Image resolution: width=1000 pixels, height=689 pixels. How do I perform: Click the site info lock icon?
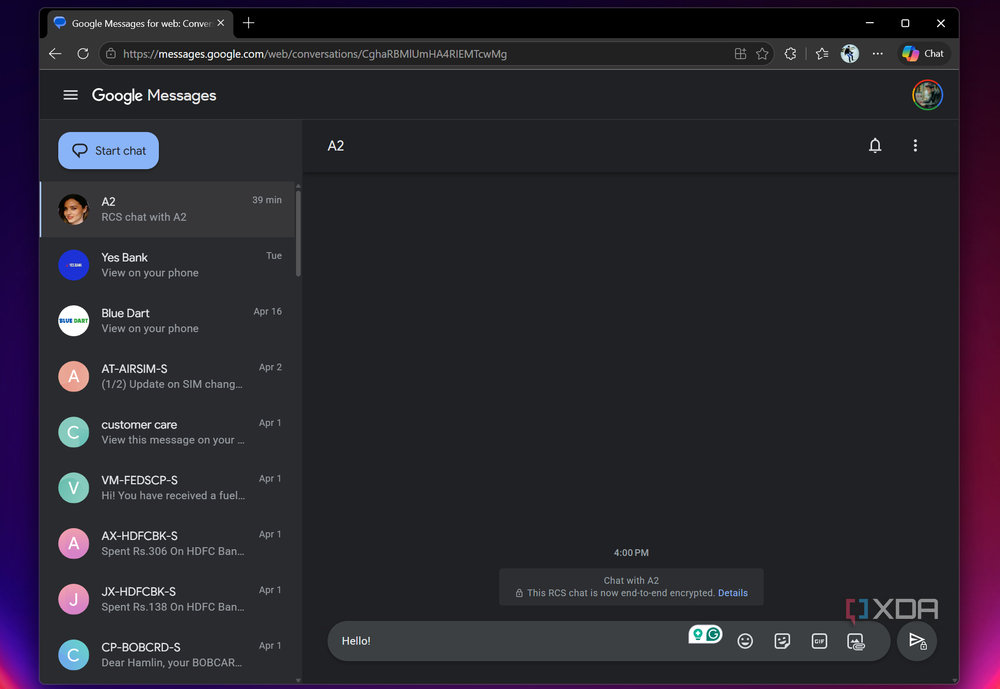click(110, 54)
